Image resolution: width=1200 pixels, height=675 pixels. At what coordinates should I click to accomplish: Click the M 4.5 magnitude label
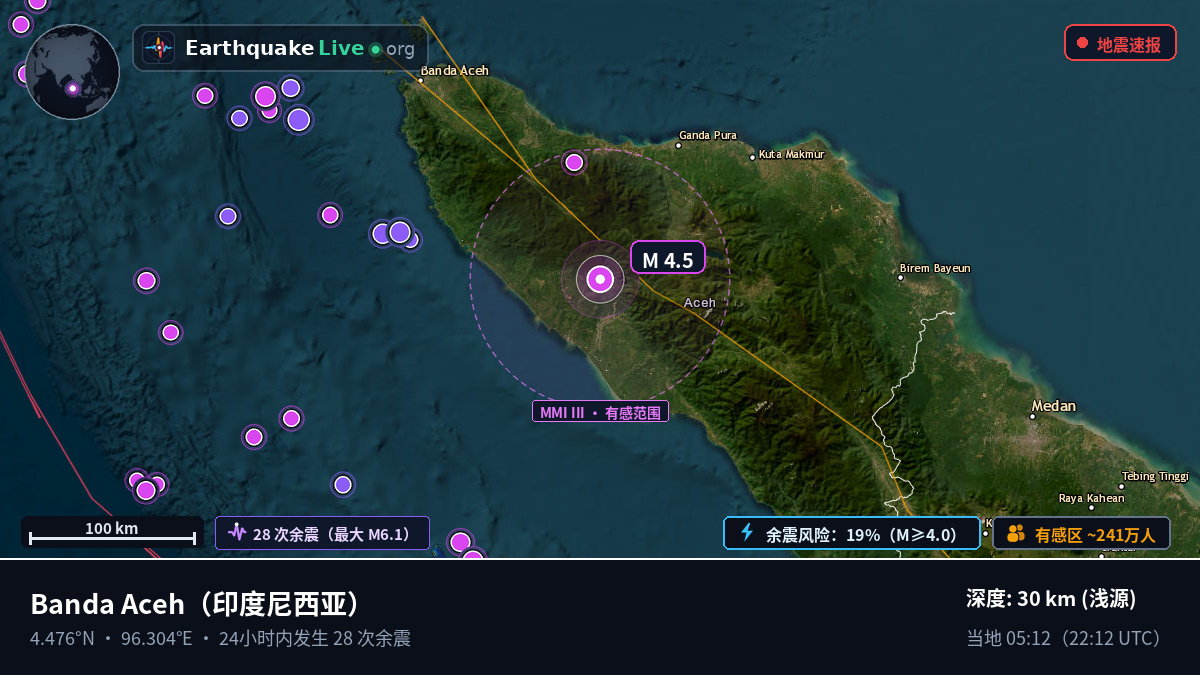[x=667, y=258]
